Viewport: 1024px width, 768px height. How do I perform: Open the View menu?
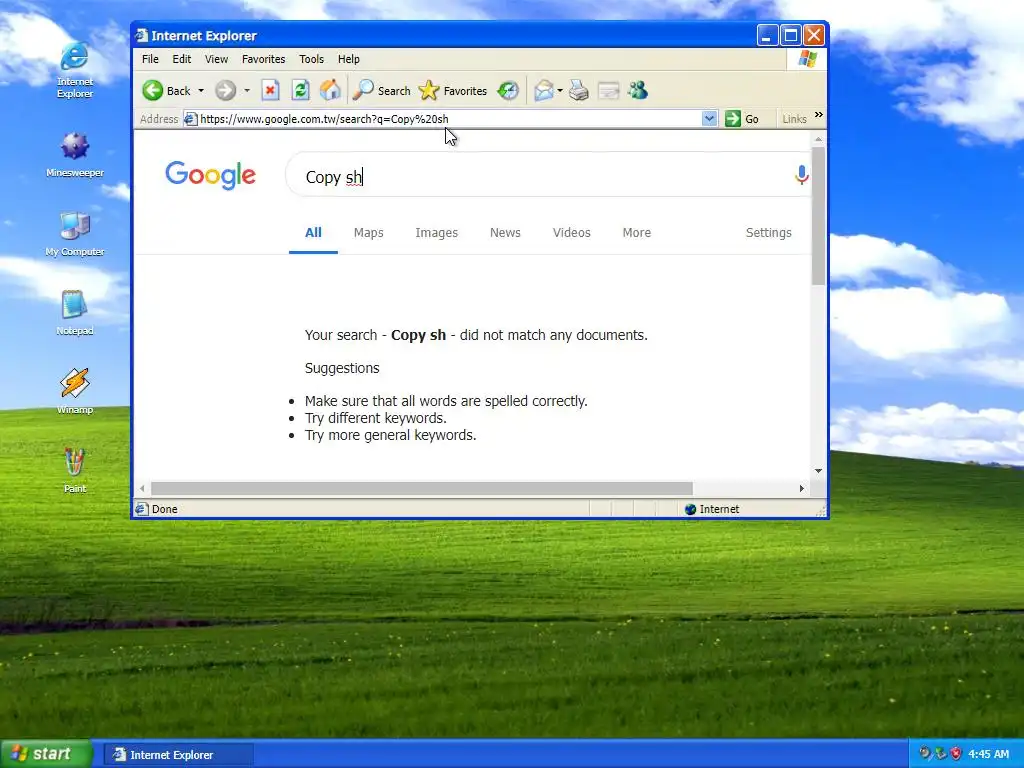click(216, 59)
